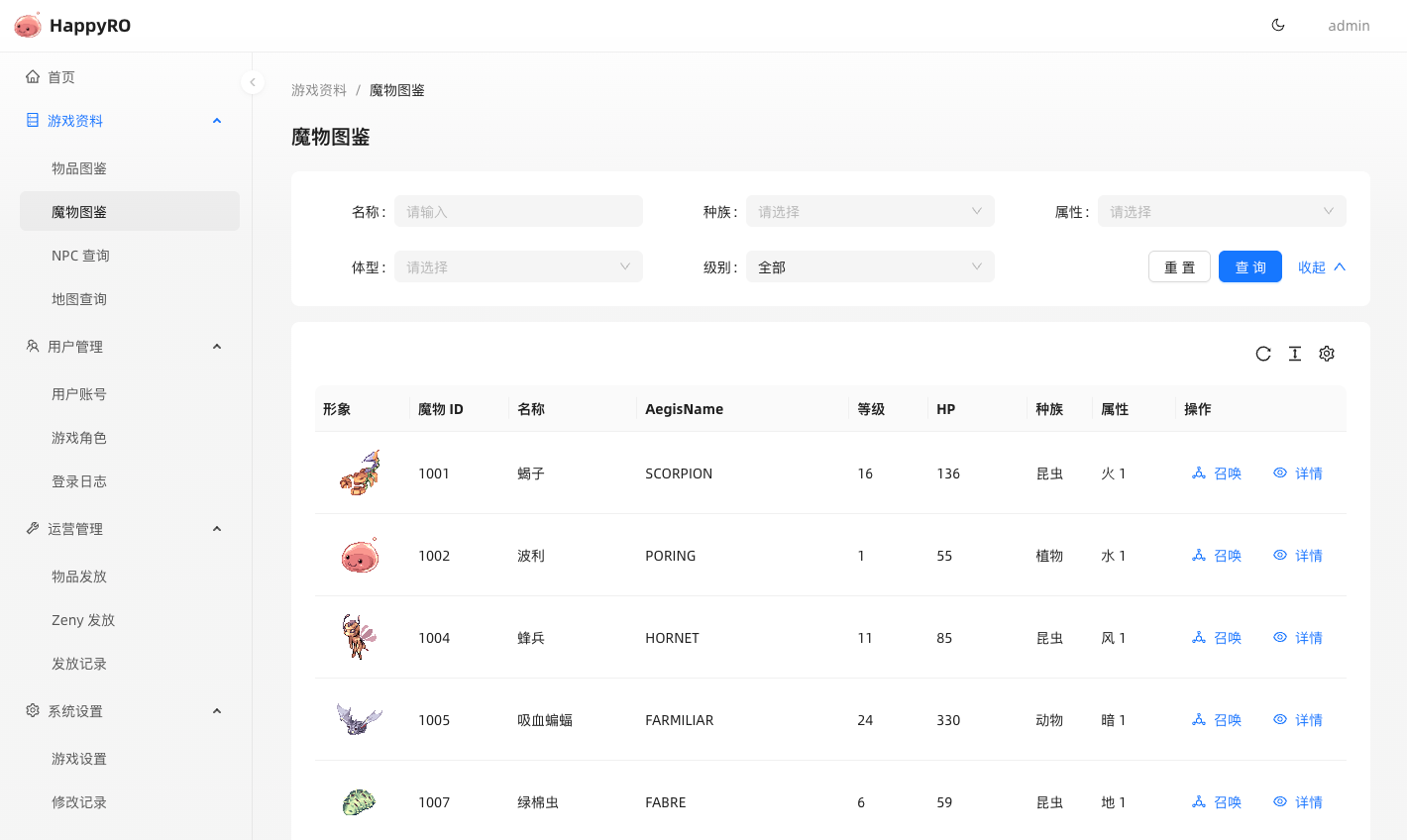Open NPC 查询 in the sidebar
Screen dimensions: 1407x840
coord(130,256)
